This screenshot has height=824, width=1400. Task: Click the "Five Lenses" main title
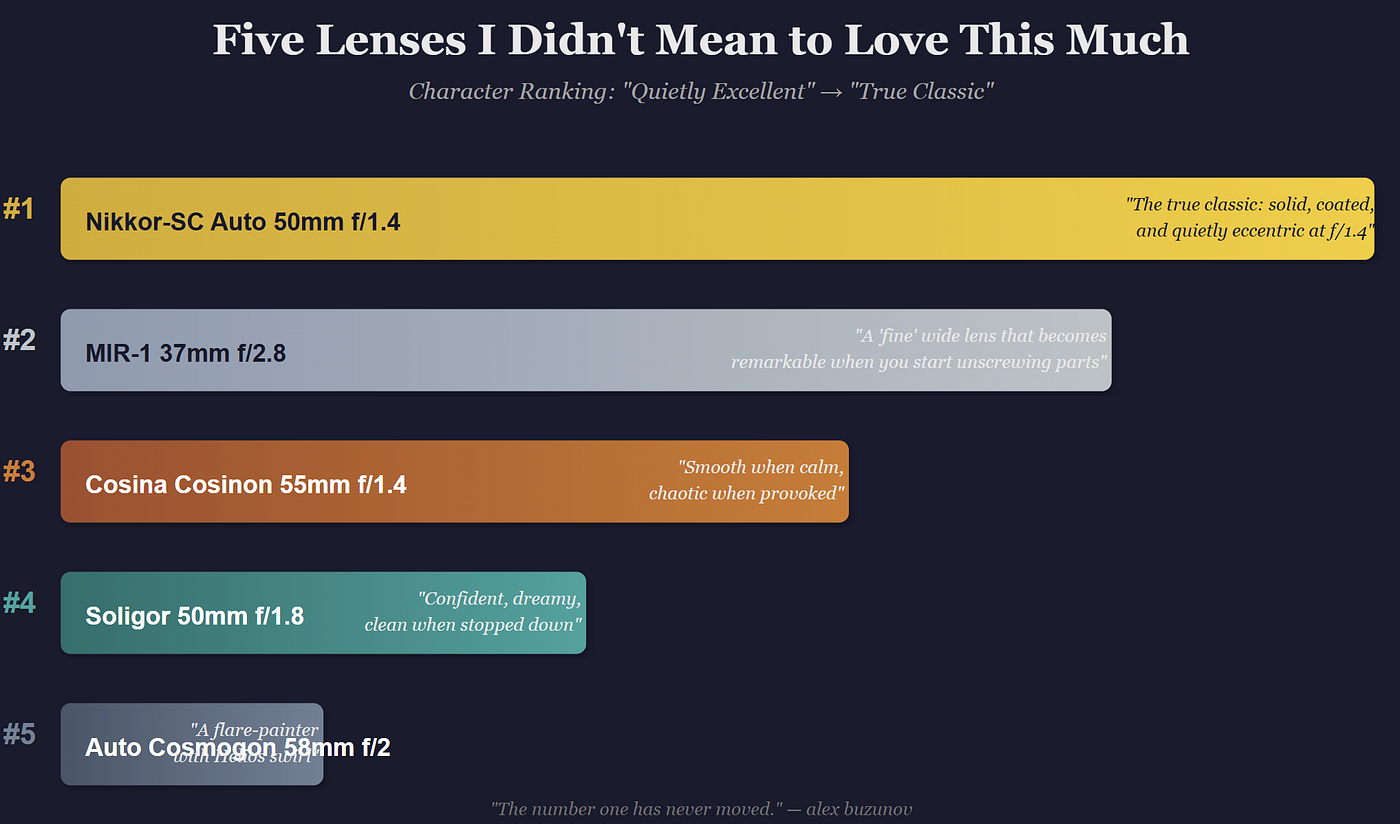point(700,40)
